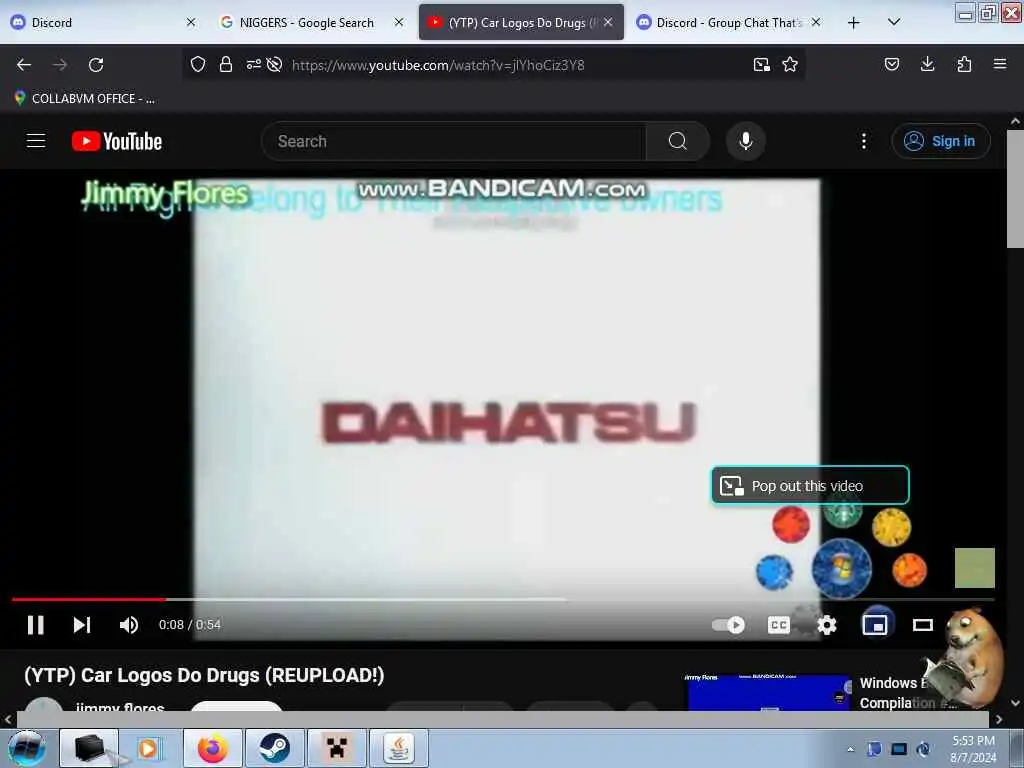Click the horizontal scrollbar right arrow
Image resolution: width=1024 pixels, height=768 pixels.
[999, 719]
